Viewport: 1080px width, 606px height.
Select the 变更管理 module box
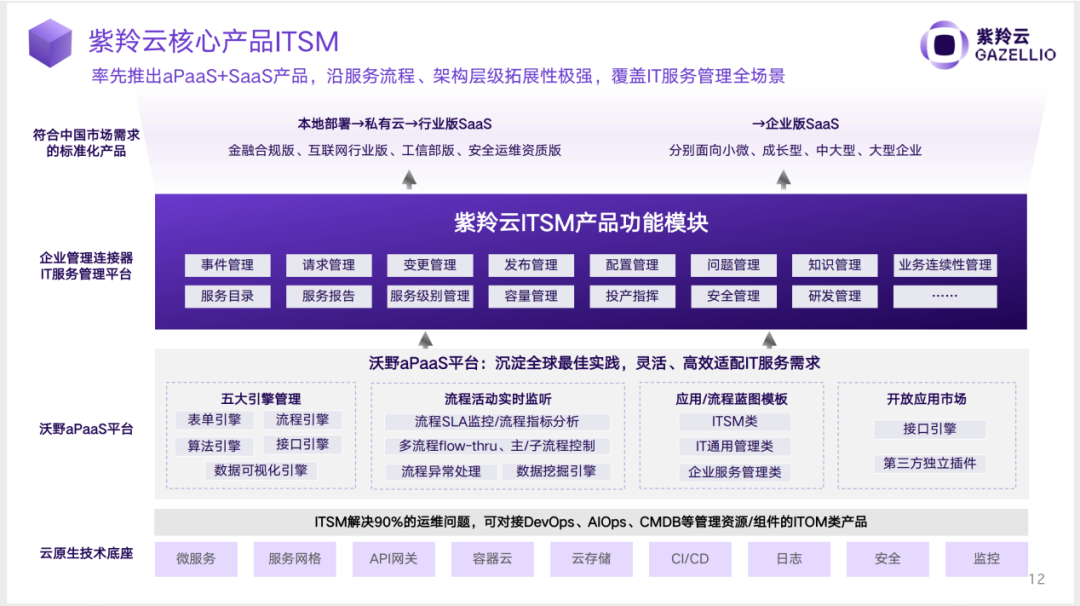(429, 265)
